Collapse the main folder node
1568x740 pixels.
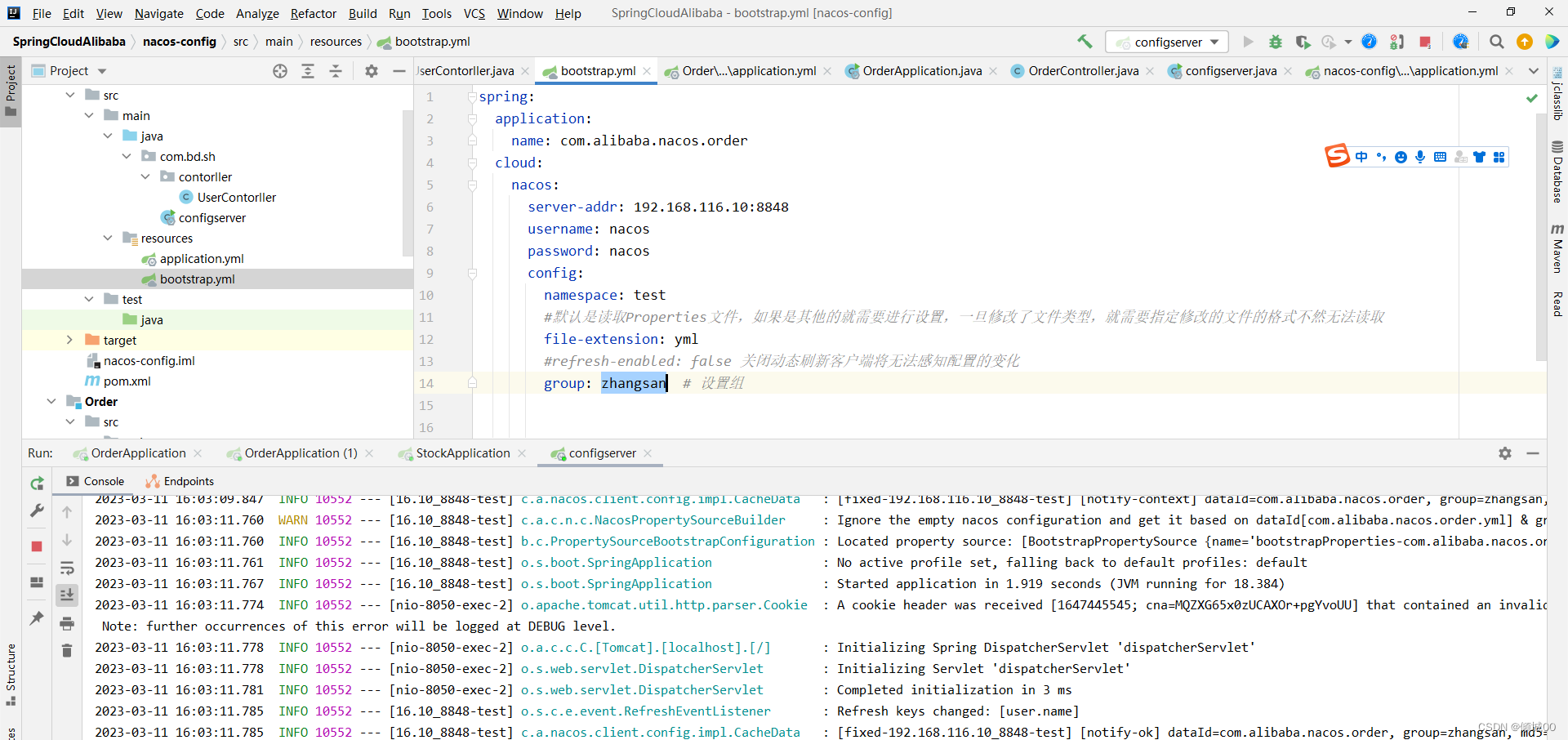click(89, 115)
